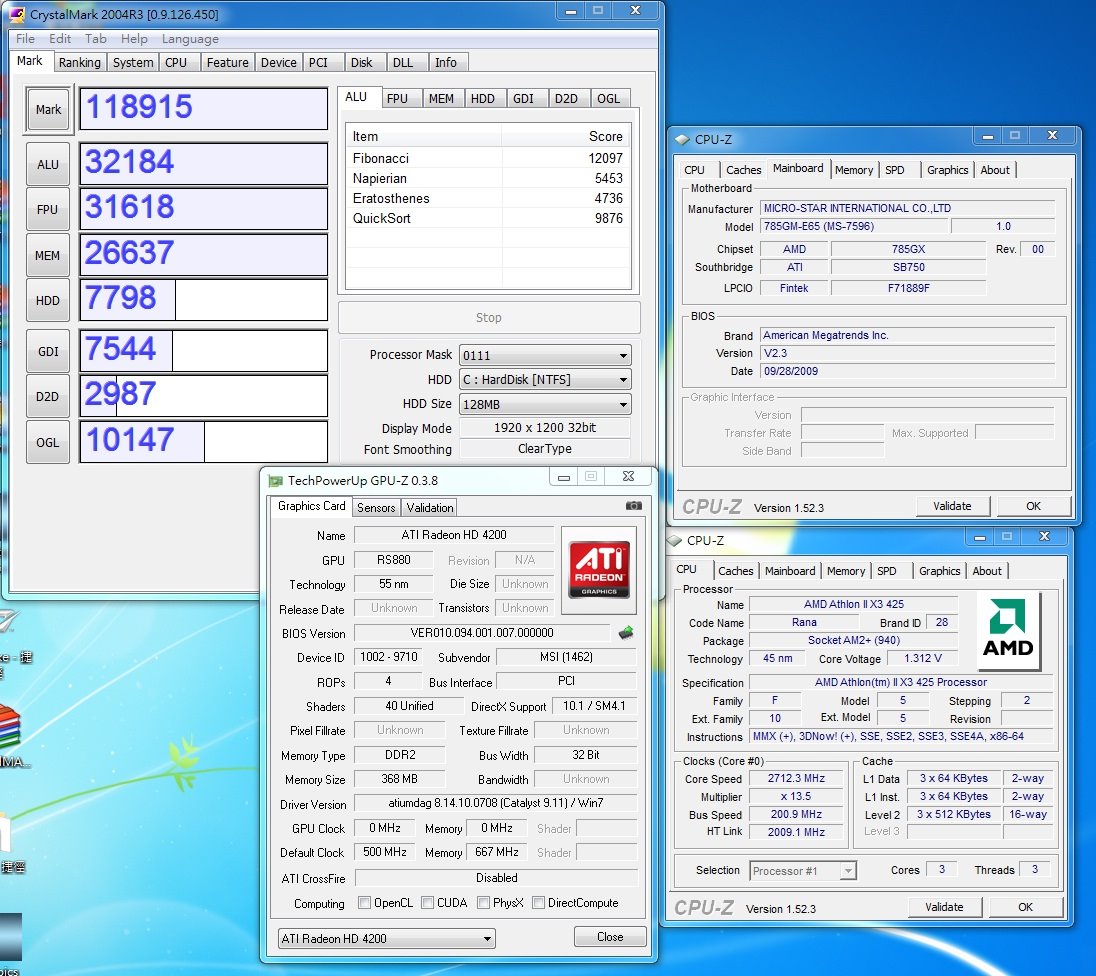The height and width of the screenshot is (976, 1096).
Task: Click the BIOS save chip icon in GPU-Z
Action: coord(626,633)
